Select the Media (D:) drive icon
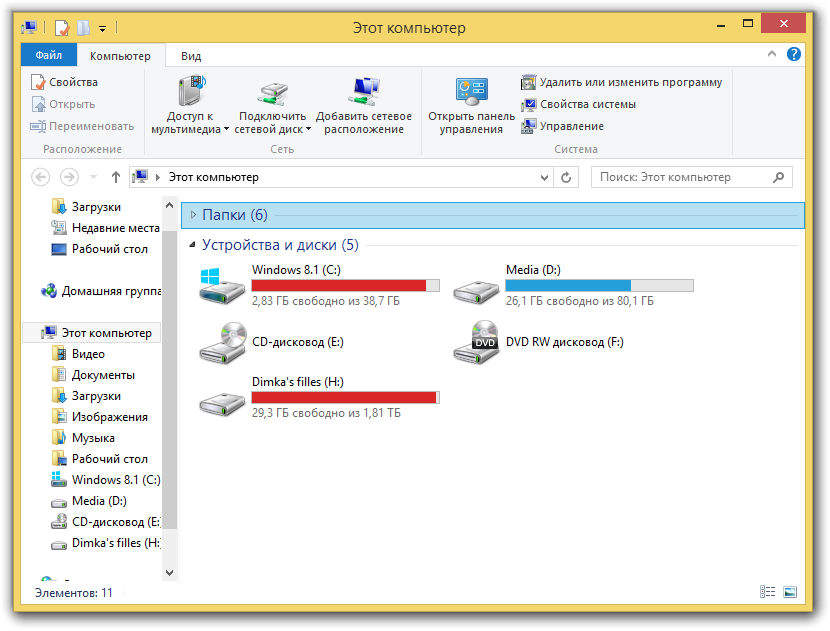 pyautogui.click(x=476, y=292)
